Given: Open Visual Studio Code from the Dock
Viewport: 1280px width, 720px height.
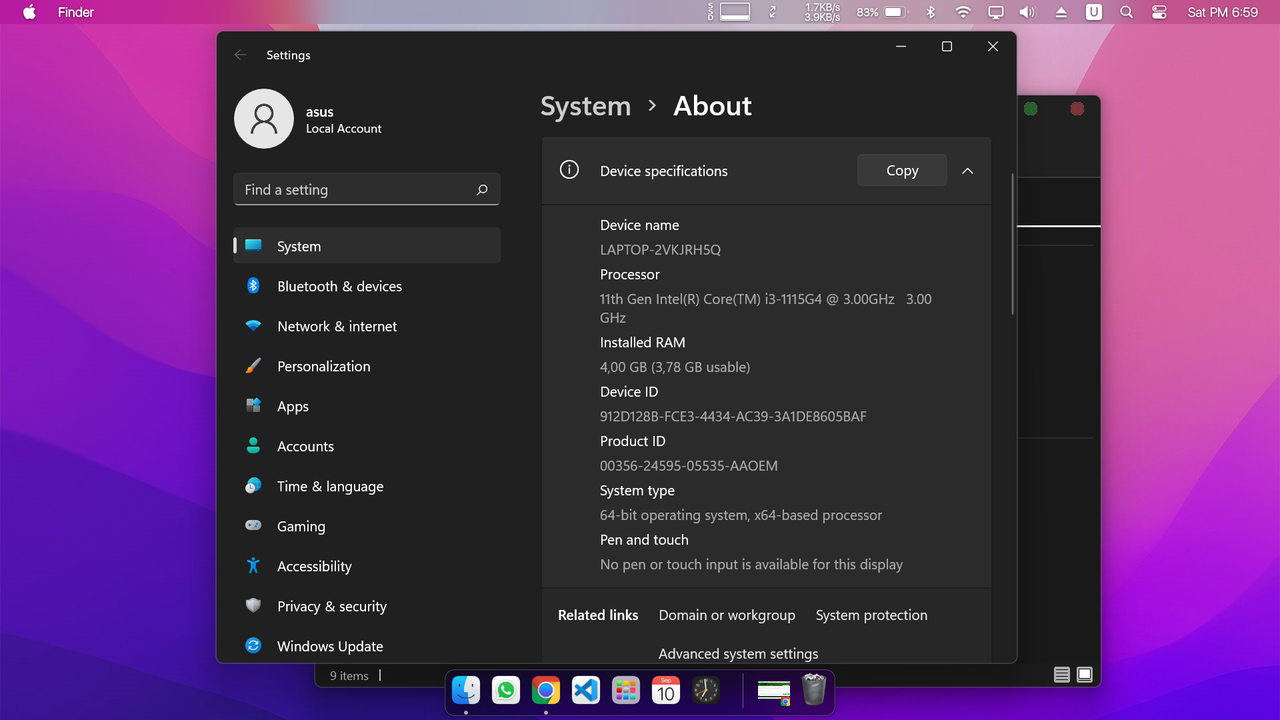Looking at the screenshot, I should coord(586,690).
